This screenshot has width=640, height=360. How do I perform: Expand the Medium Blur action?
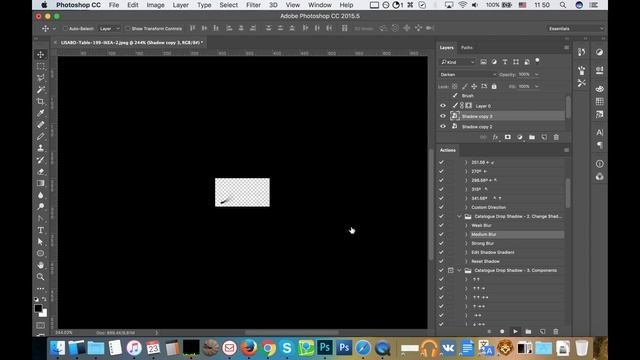[466, 234]
